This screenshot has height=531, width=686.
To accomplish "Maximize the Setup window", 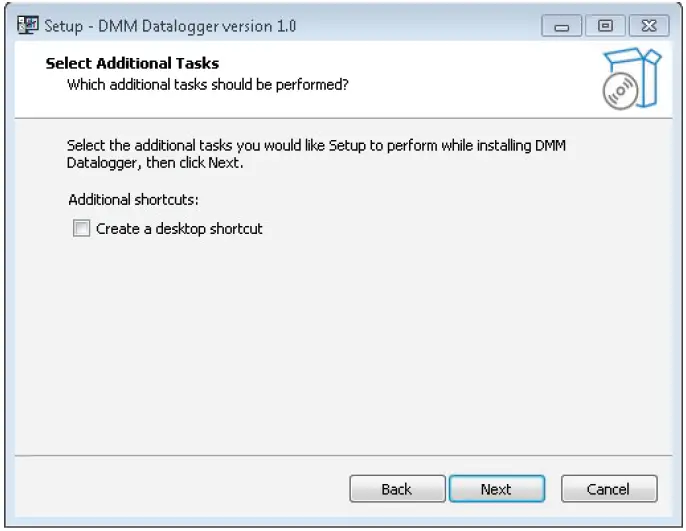I will (606, 27).
